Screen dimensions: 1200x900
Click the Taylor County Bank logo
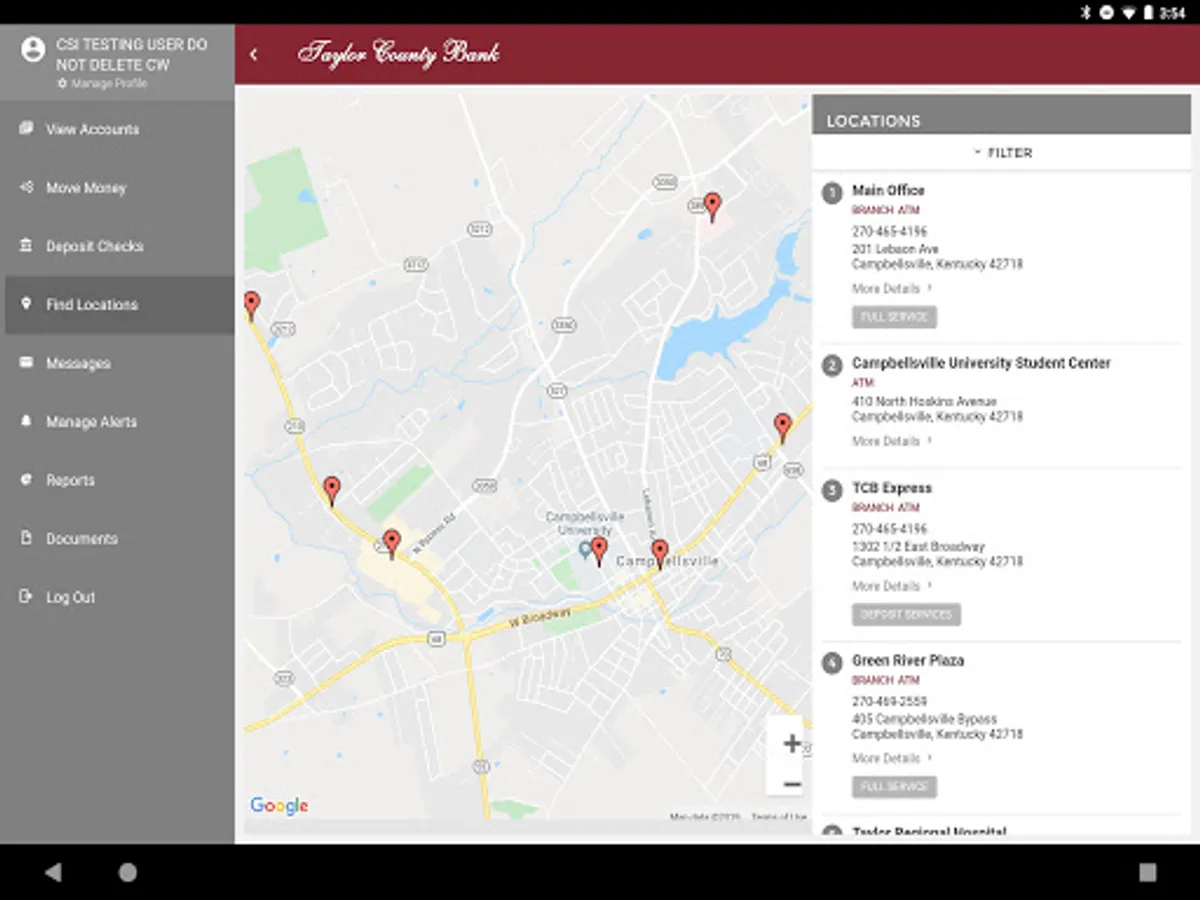click(399, 53)
